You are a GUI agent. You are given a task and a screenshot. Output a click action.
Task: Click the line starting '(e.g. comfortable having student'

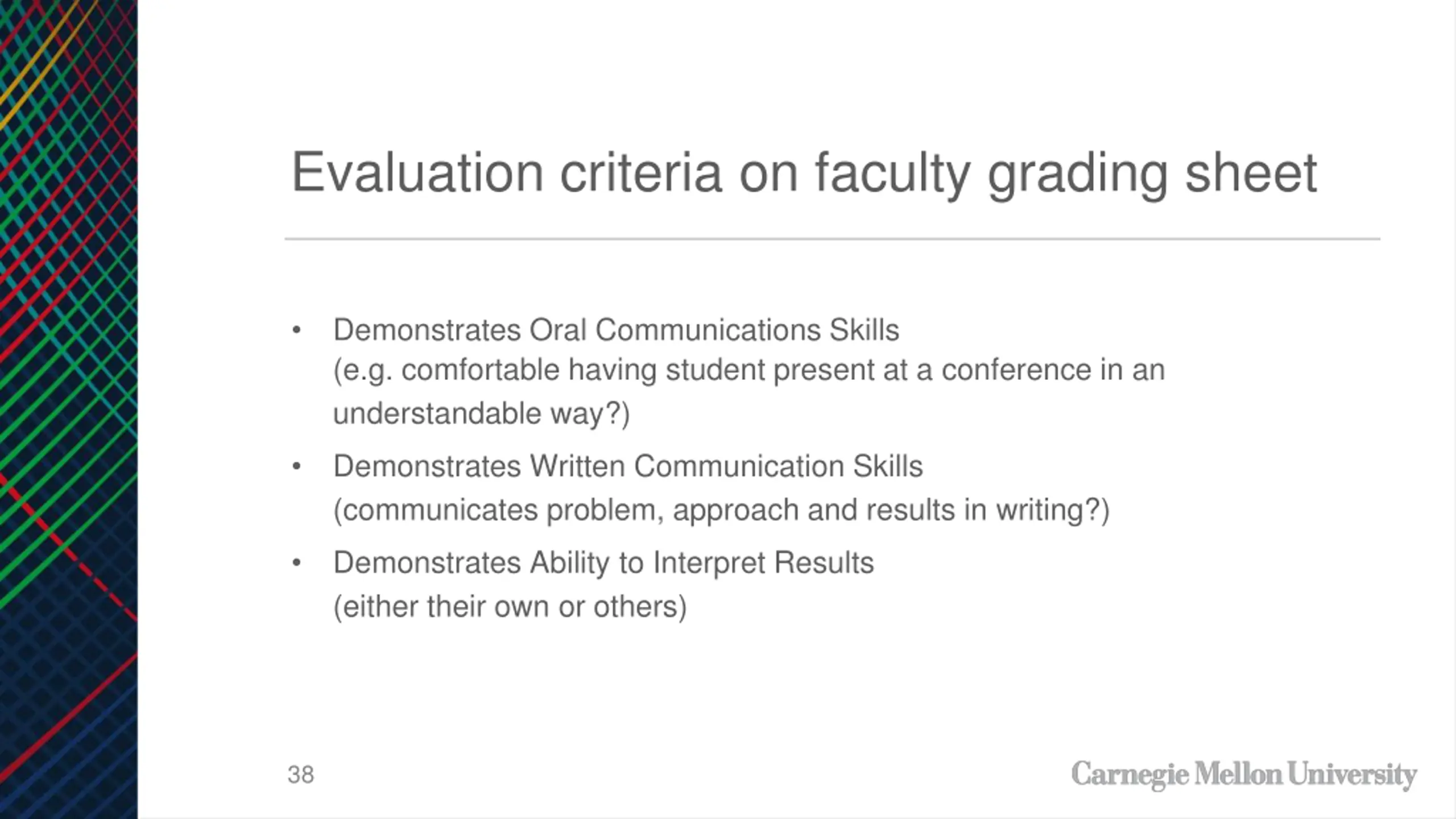point(749,371)
